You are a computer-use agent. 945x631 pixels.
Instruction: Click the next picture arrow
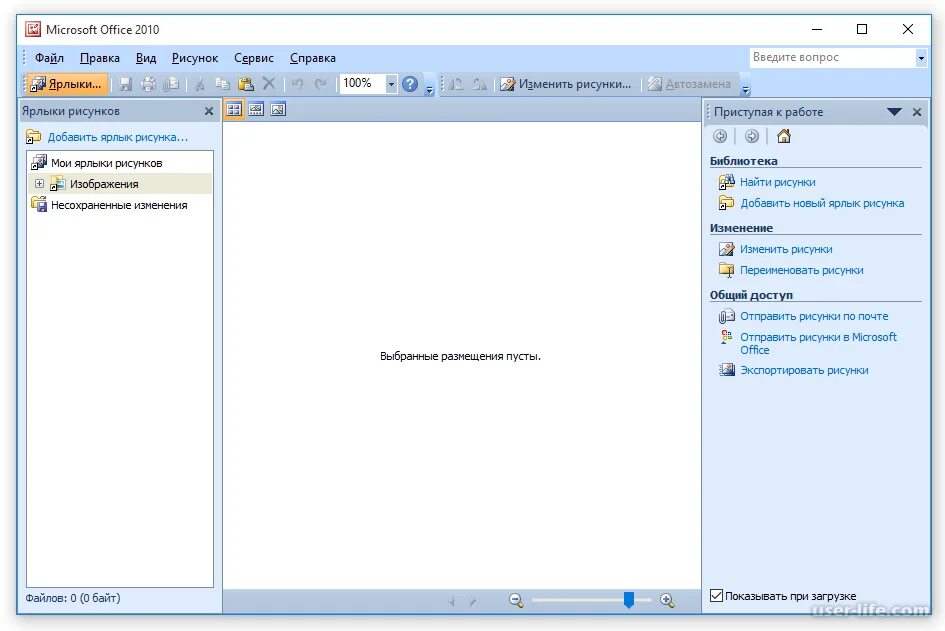click(x=472, y=601)
